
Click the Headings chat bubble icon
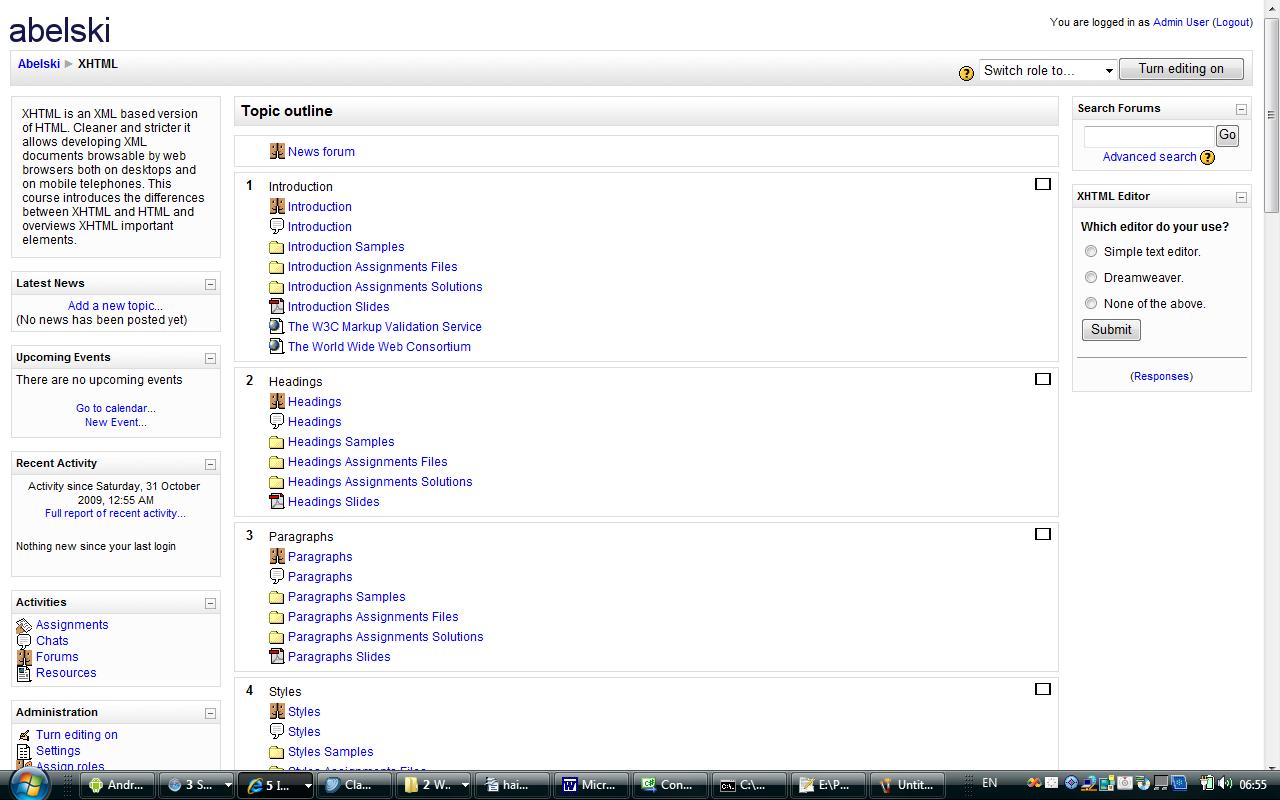277,421
